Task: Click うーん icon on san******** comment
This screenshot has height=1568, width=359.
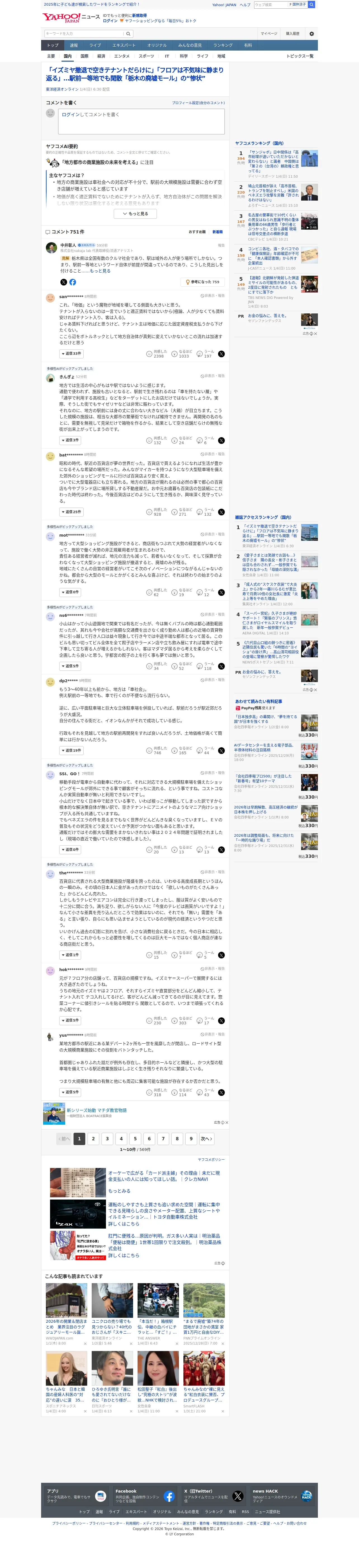Action: pos(199,354)
